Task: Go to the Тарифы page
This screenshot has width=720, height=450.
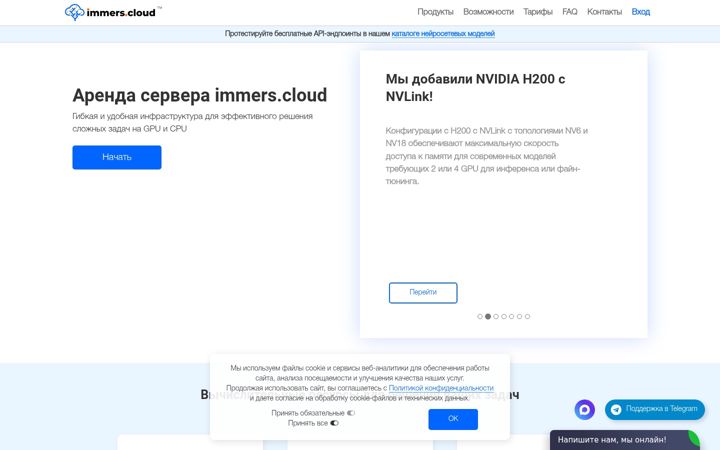Action: 538,12
